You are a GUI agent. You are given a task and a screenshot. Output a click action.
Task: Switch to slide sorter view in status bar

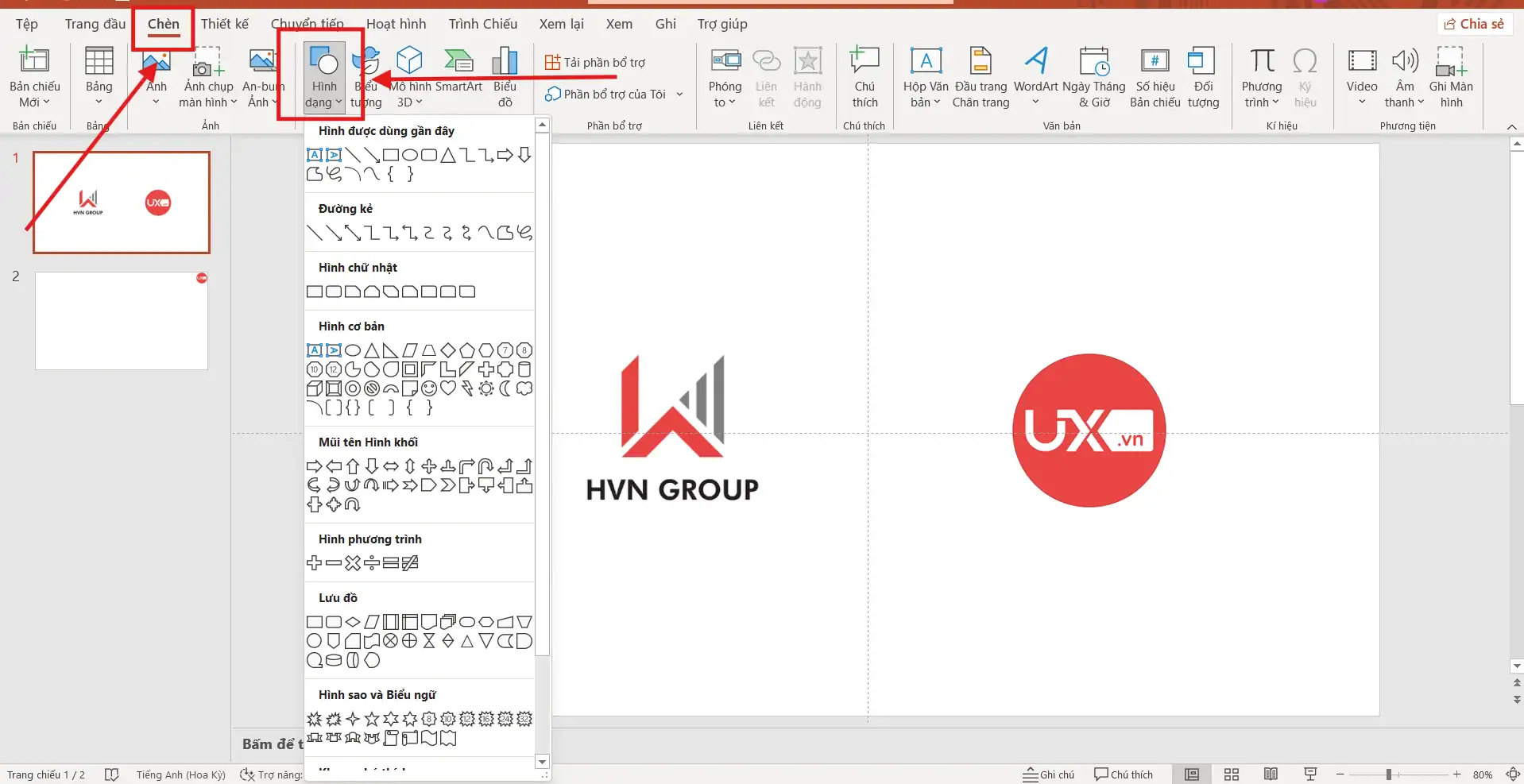[x=1232, y=774]
